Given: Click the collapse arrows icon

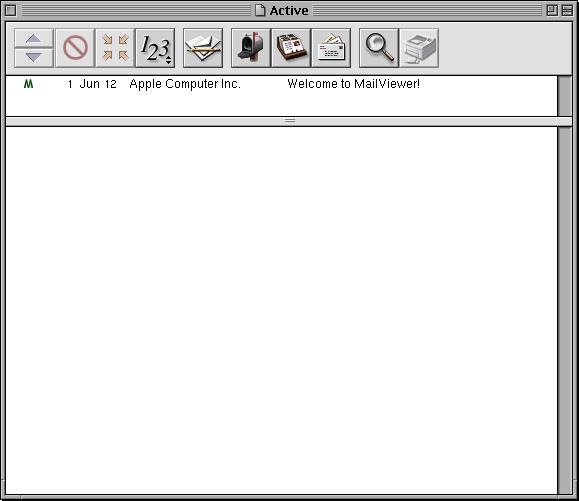Looking at the screenshot, I should pyautogui.click(x=115, y=48).
